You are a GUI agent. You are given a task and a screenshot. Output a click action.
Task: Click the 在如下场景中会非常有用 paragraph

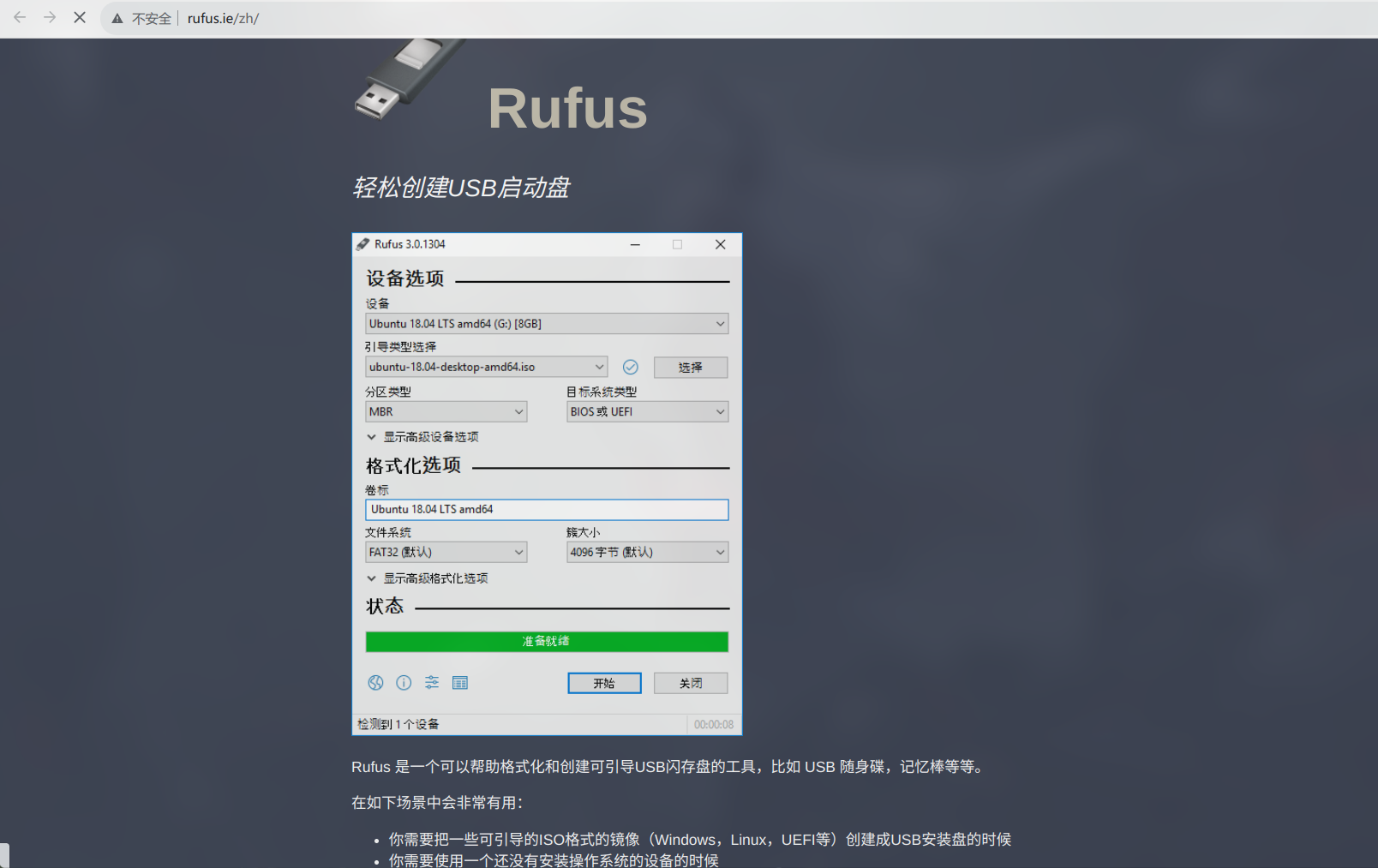(x=437, y=803)
